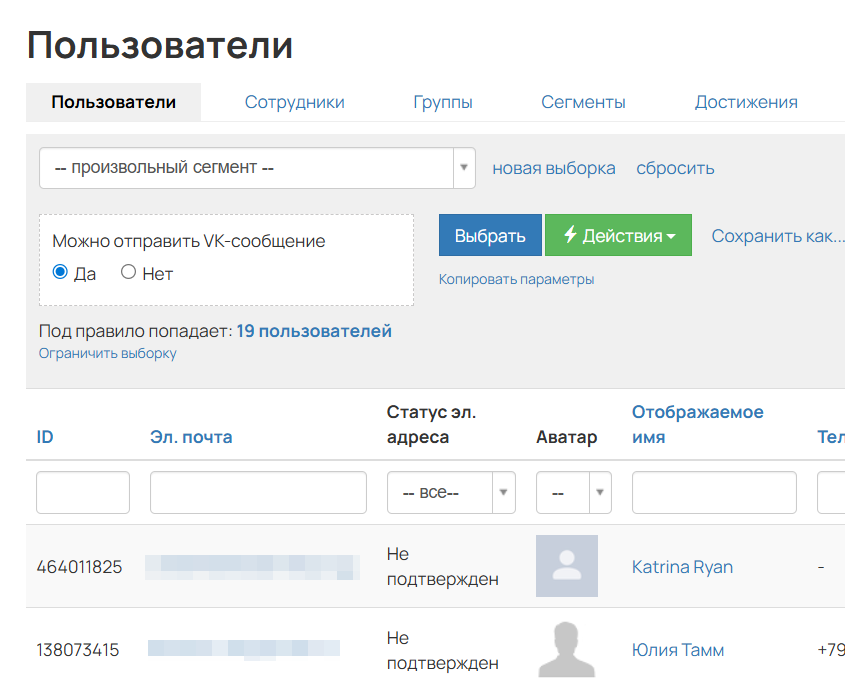Click сбросить to reset the filter
Viewport: 845px width, 688px height.
point(675,168)
